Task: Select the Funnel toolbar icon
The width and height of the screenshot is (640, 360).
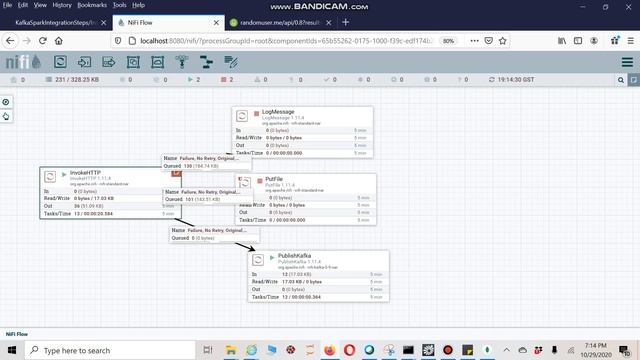Action: point(182,62)
